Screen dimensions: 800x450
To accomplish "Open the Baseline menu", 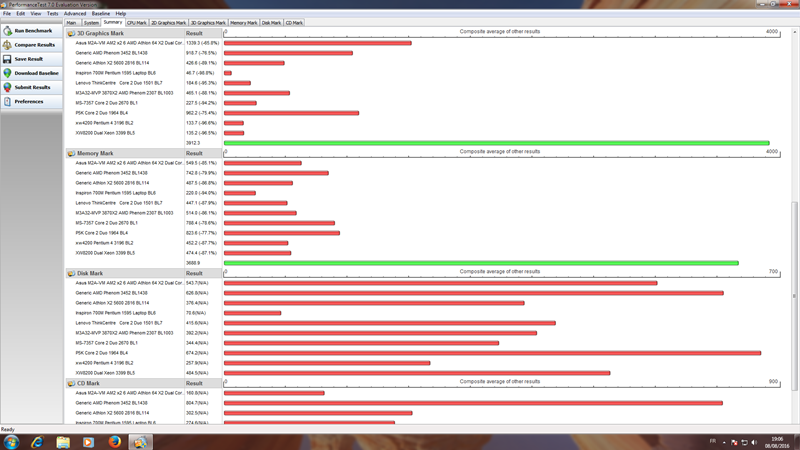I will pyautogui.click(x=101, y=14).
